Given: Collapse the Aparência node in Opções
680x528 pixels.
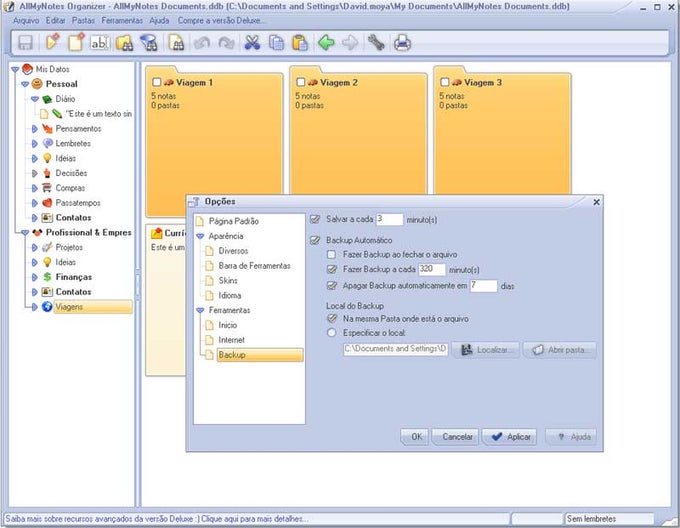Looking at the screenshot, I should point(200,236).
